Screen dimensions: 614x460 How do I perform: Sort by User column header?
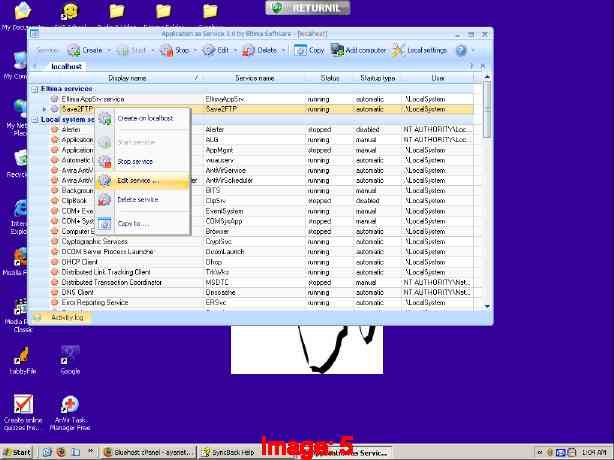438,78
